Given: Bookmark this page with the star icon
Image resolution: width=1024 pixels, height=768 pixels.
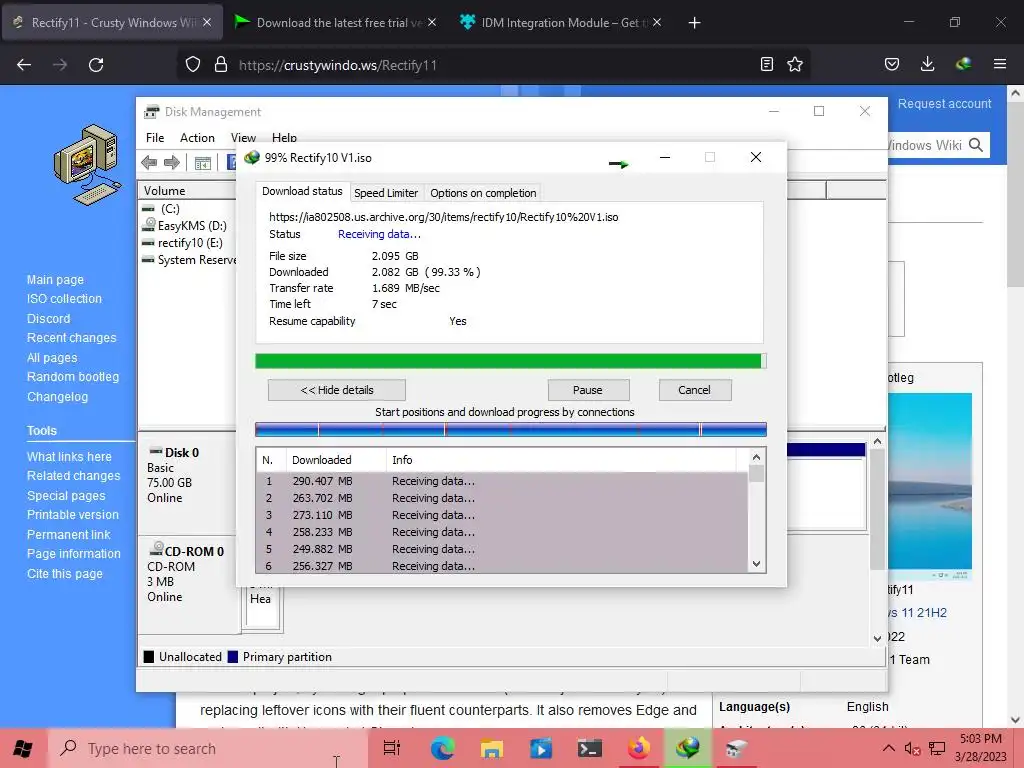Looking at the screenshot, I should 795,64.
